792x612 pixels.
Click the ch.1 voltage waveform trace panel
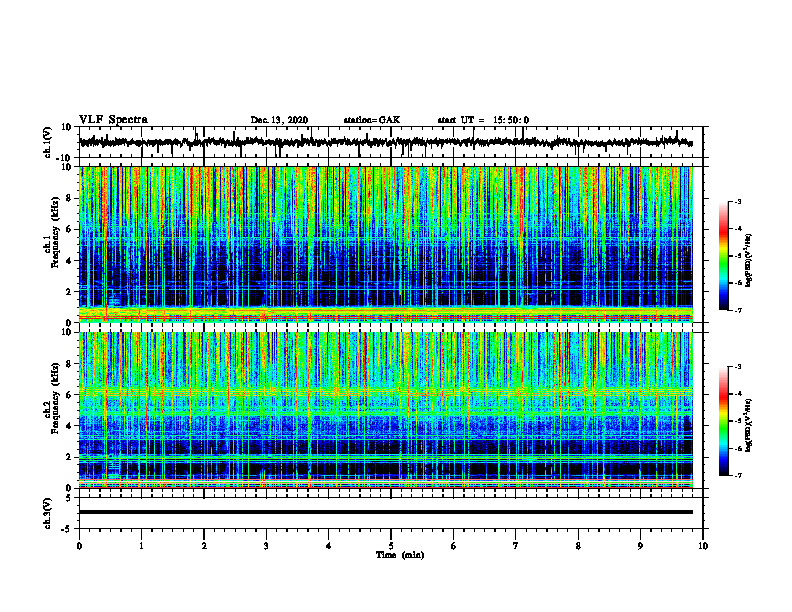click(391, 142)
